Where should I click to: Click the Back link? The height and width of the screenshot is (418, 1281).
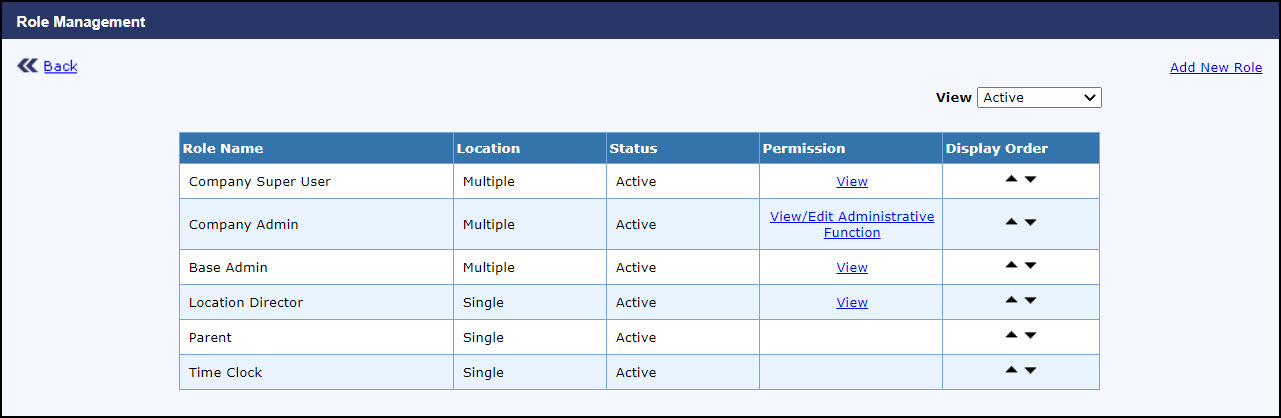[x=60, y=66]
